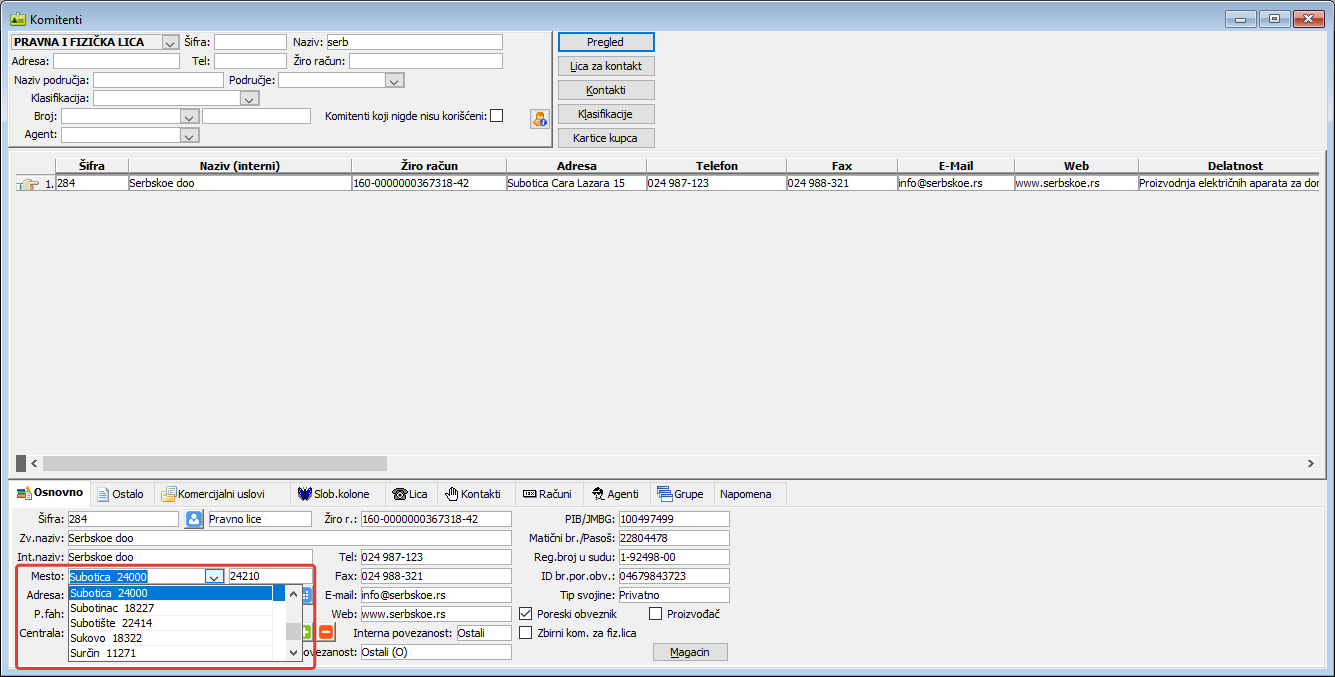This screenshot has width=1335, height=677.
Task: Click the horizontal scrollbar under the grid
Action: pos(214,464)
